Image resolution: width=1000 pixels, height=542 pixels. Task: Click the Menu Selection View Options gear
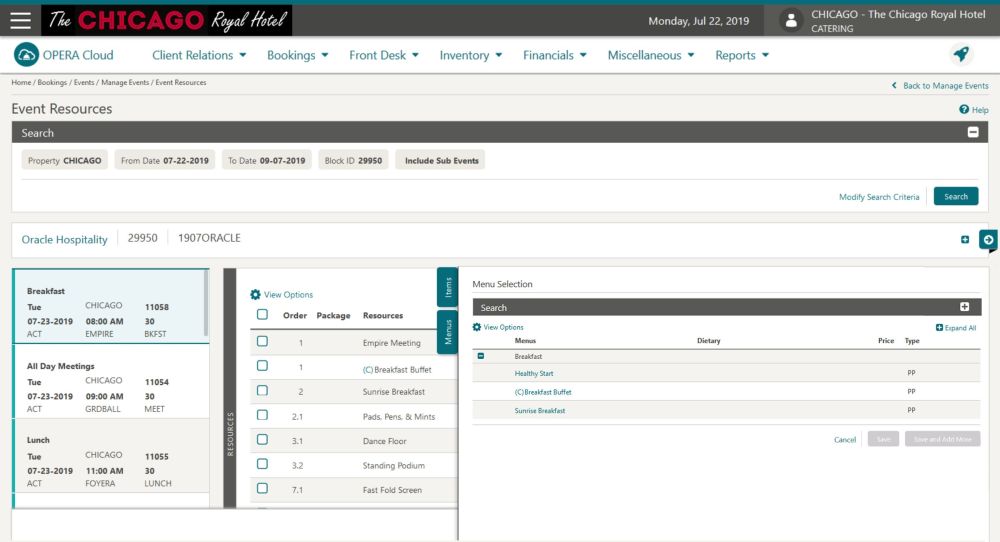(476, 327)
